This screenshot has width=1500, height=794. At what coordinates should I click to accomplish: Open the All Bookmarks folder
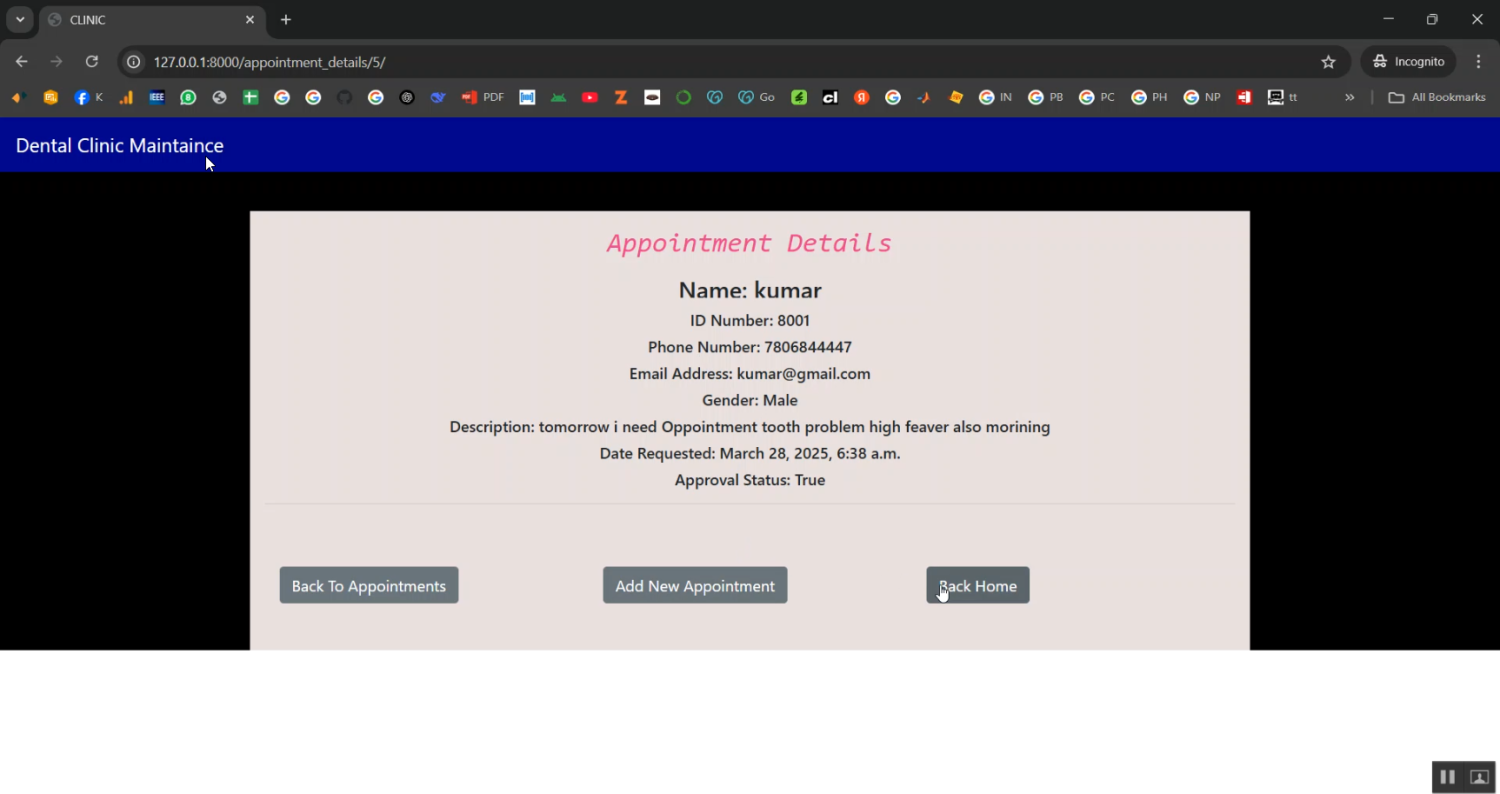point(1437,97)
